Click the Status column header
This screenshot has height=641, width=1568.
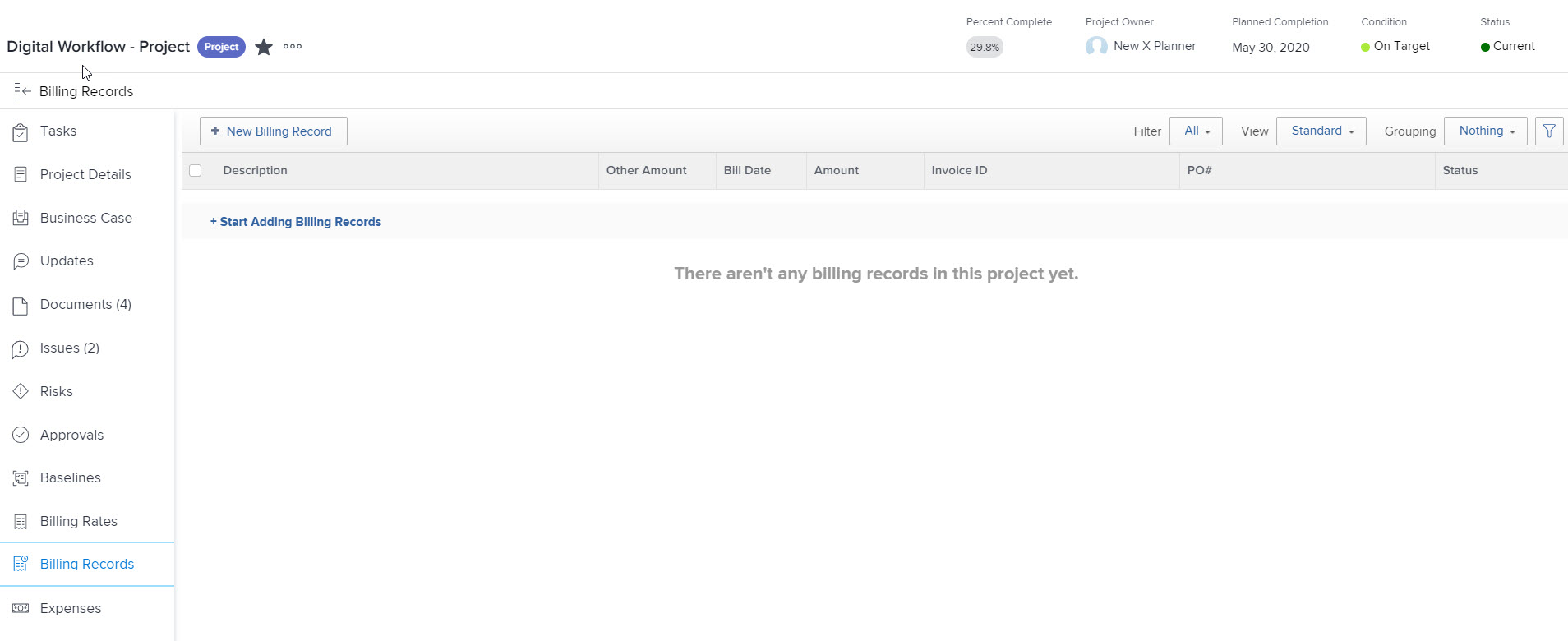pos(1460,171)
